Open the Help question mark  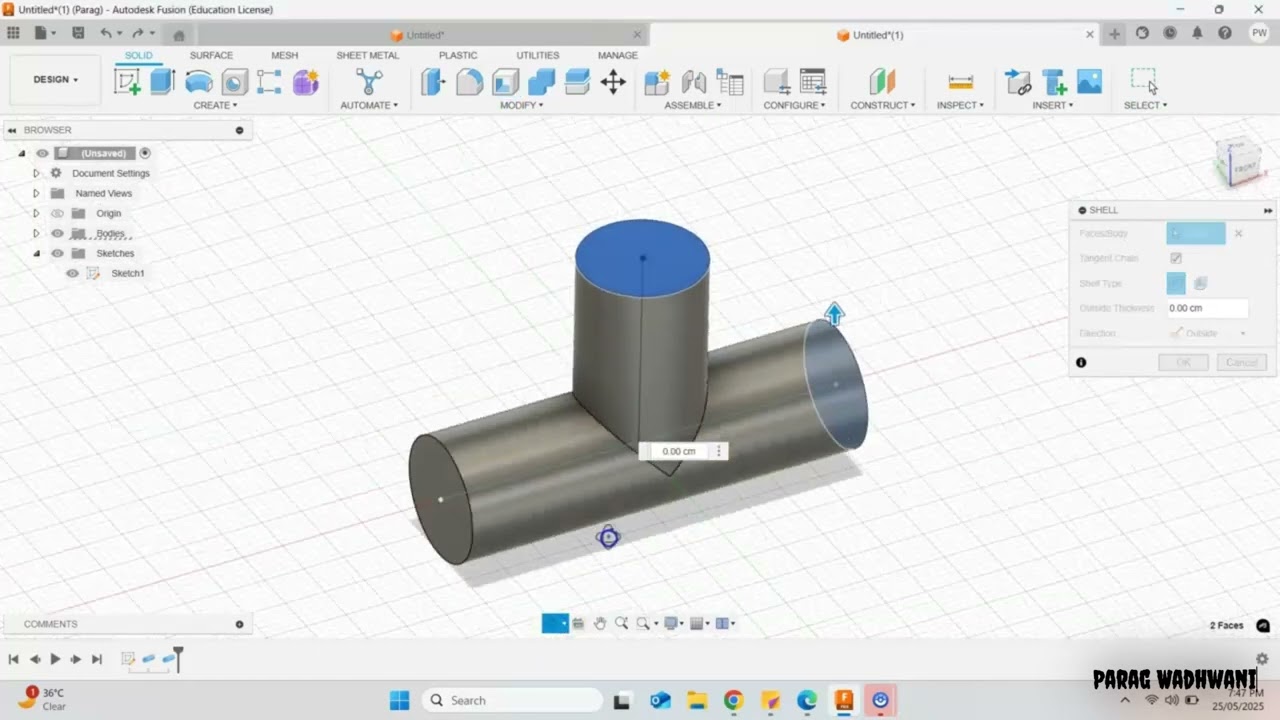tap(1225, 33)
